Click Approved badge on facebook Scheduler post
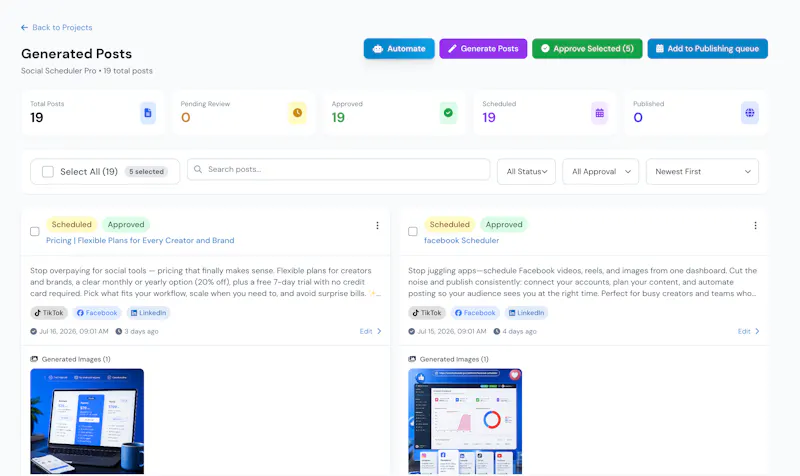 (x=504, y=224)
